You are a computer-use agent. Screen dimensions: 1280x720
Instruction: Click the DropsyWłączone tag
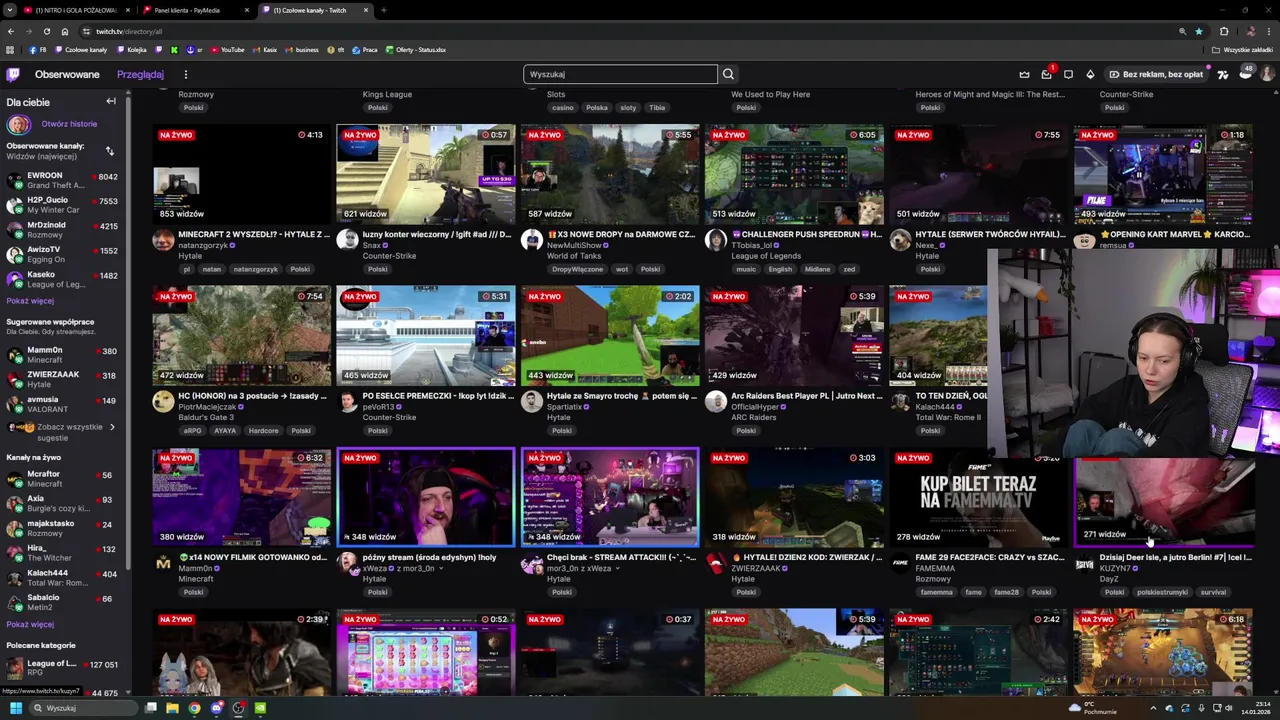[578, 269]
